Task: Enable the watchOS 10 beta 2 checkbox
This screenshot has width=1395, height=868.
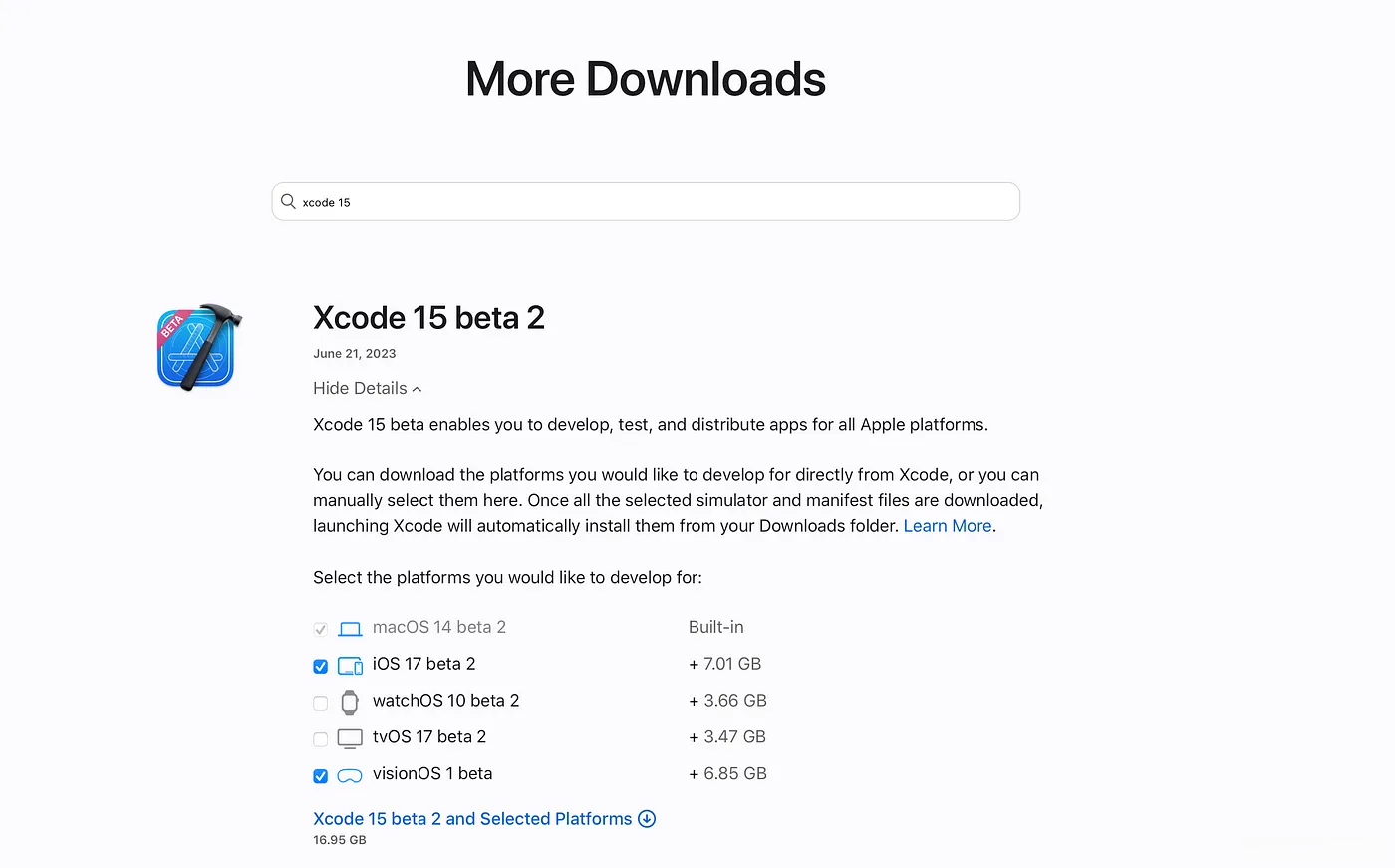Action: point(320,703)
